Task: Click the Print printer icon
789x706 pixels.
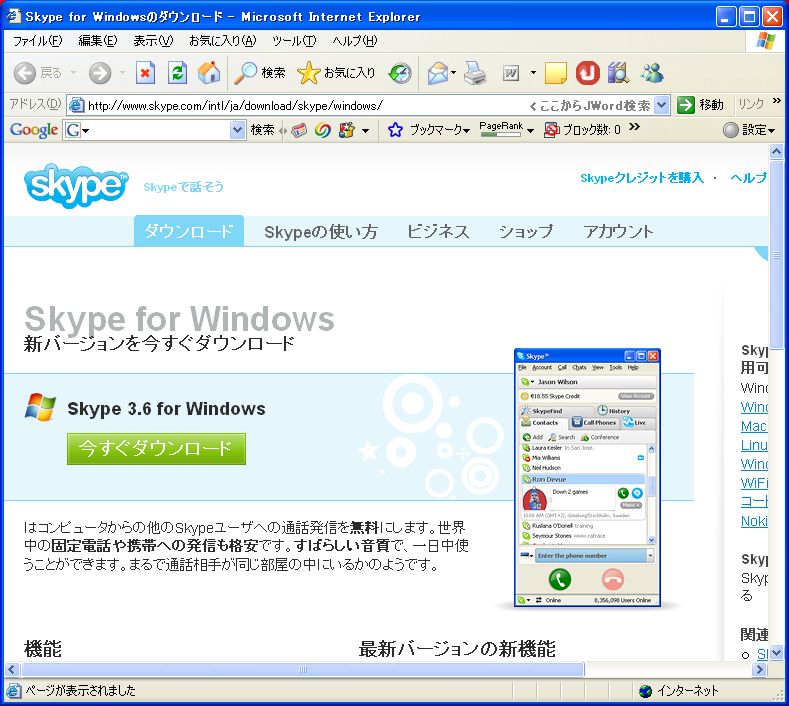Action: (x=475, y=73)
